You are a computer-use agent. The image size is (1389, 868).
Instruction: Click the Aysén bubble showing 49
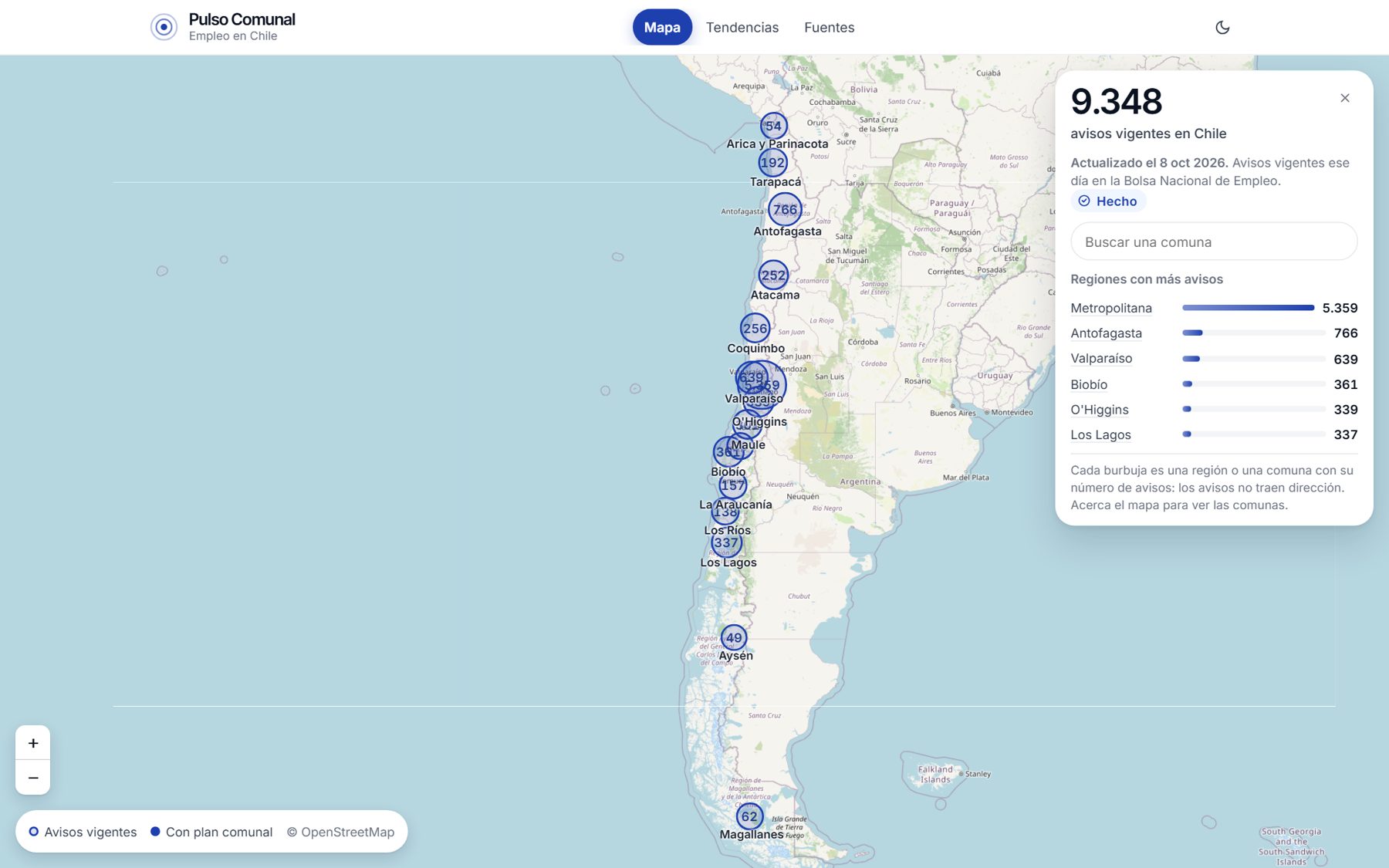pyautogui.click(x=734, y=638)
